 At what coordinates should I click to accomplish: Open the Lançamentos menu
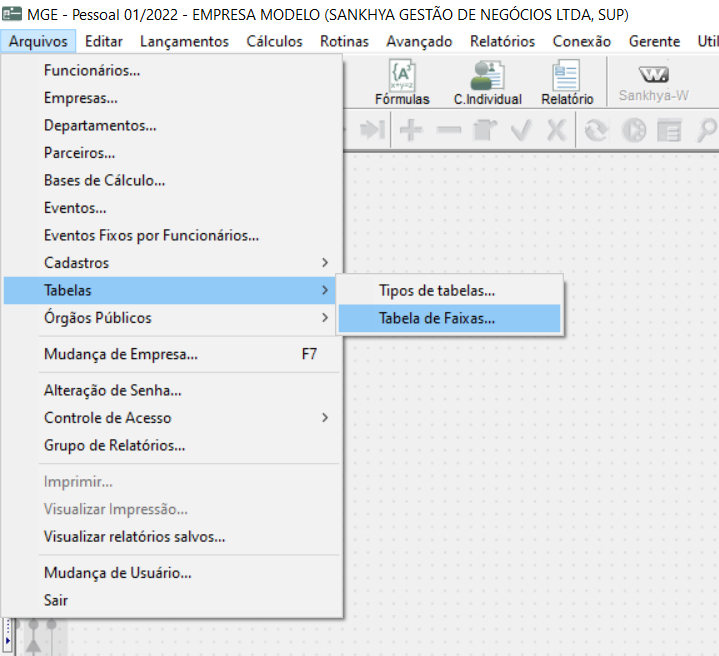[x=184, y=41]
